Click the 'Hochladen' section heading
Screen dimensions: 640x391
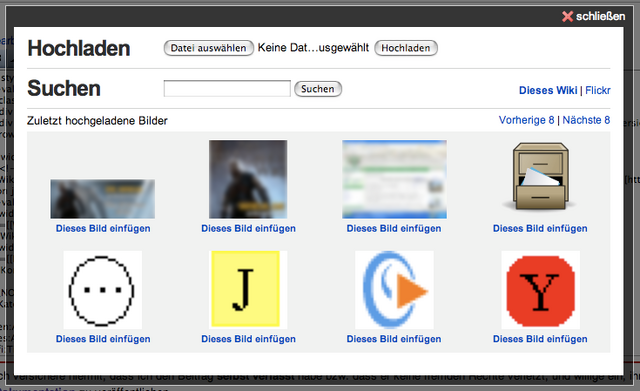coord(79,48)
